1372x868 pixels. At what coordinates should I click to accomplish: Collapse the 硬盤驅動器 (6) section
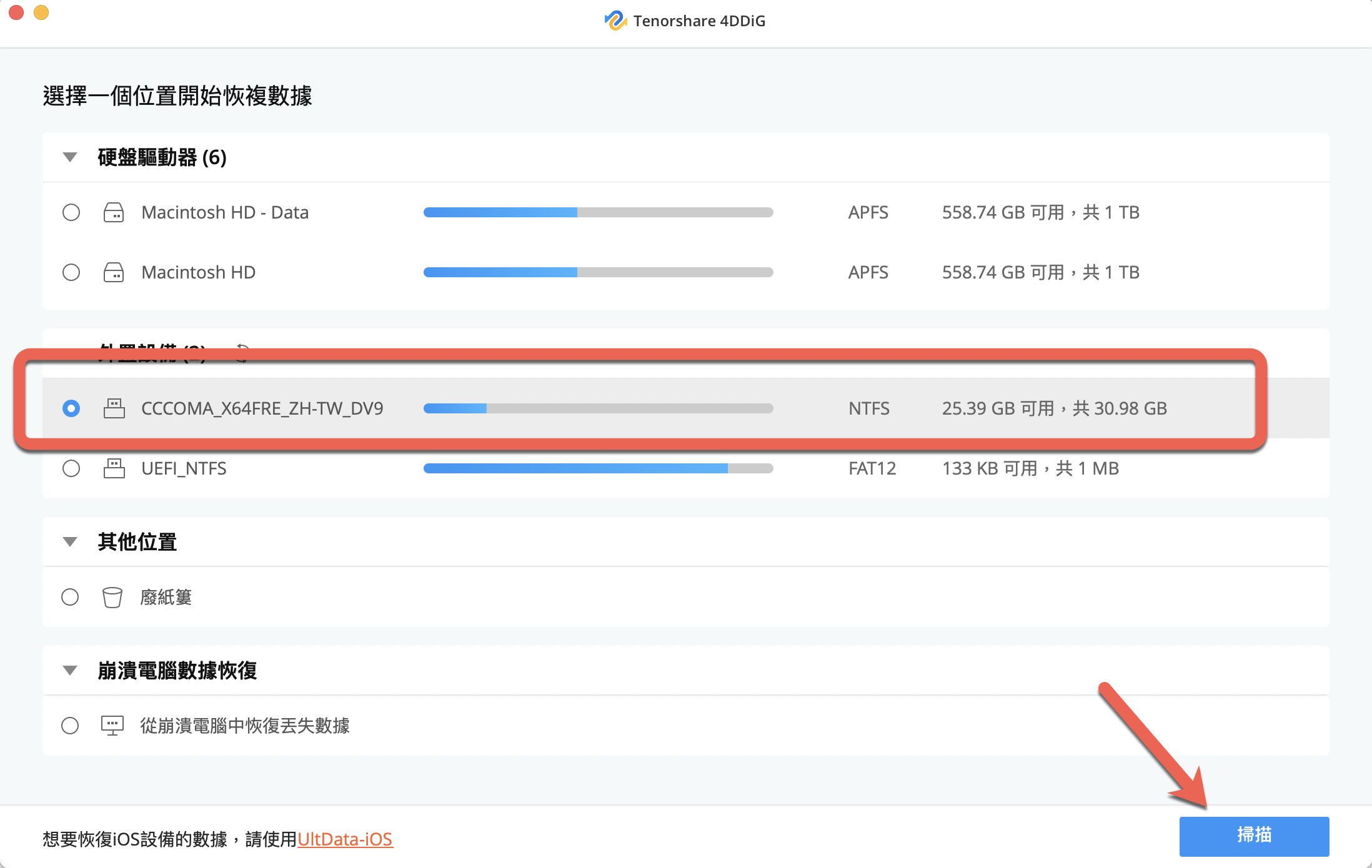(70, 157)
